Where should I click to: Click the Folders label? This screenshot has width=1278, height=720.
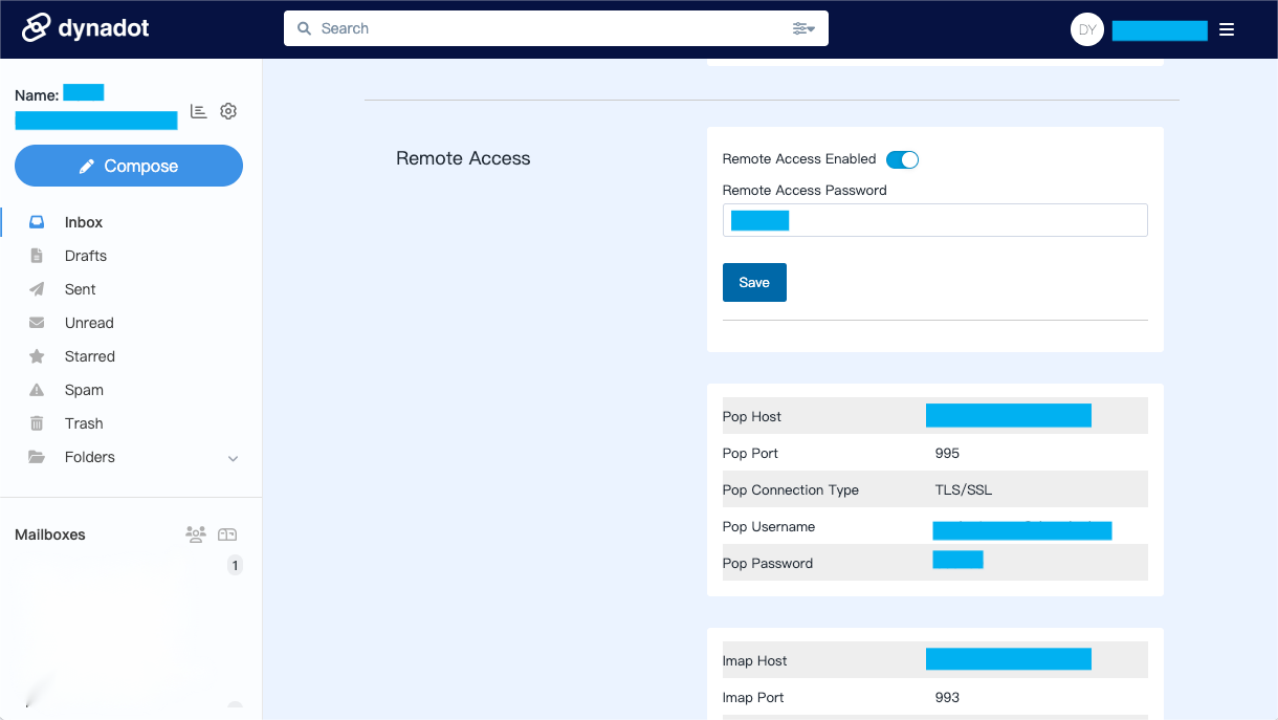coord(90,457)
